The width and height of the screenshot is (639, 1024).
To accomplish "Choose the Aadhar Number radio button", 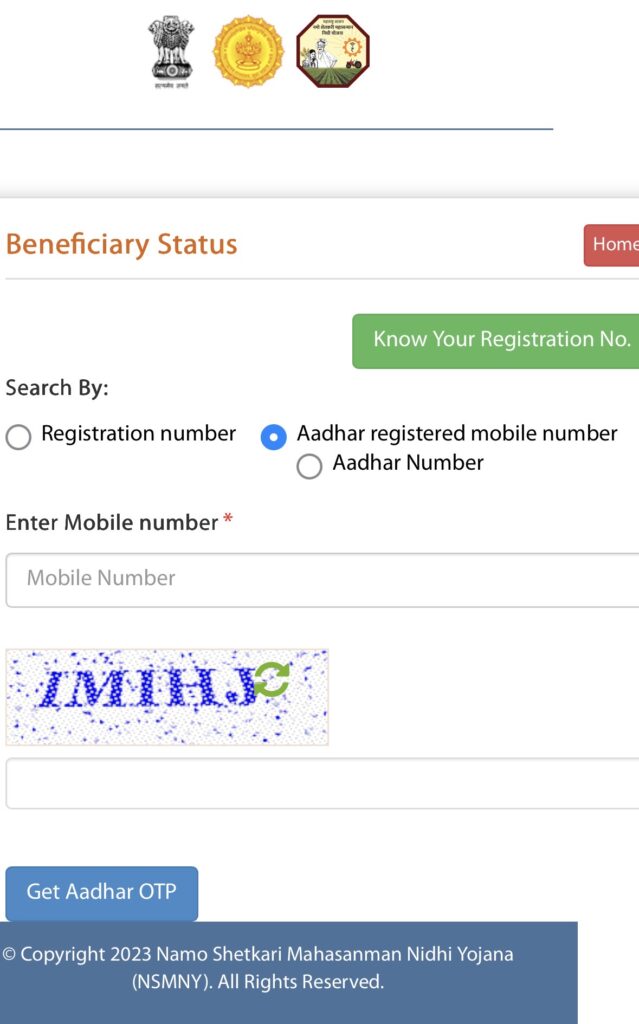I will 309,466.
